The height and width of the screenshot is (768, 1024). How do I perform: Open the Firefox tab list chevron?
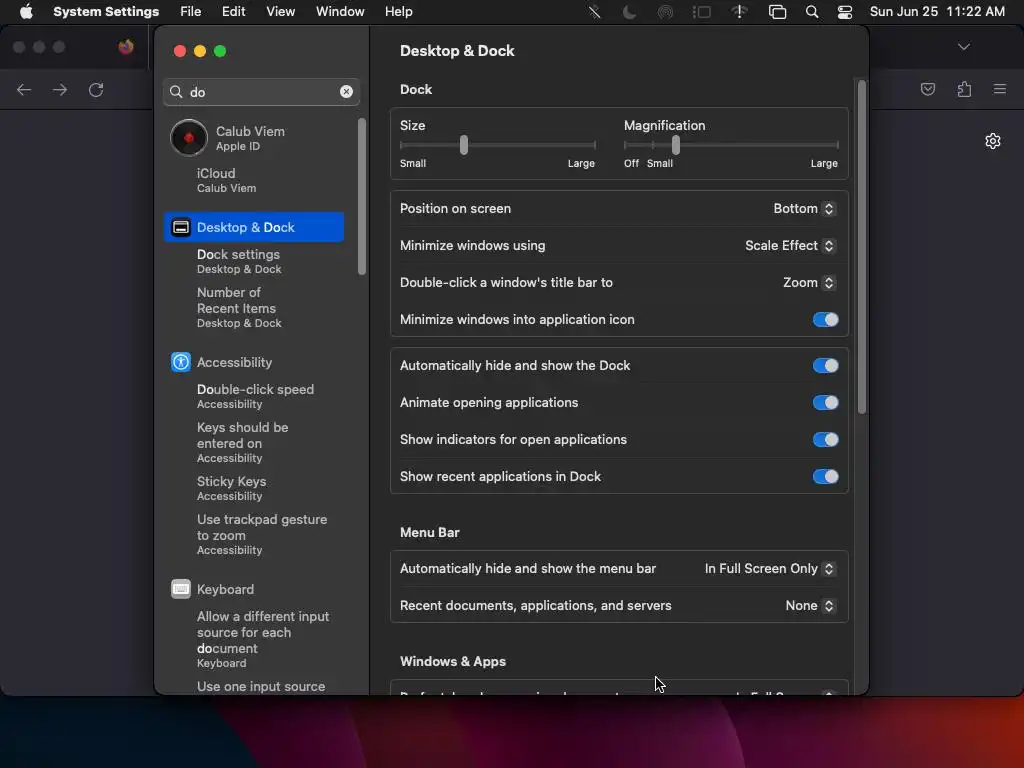point(964,47)
